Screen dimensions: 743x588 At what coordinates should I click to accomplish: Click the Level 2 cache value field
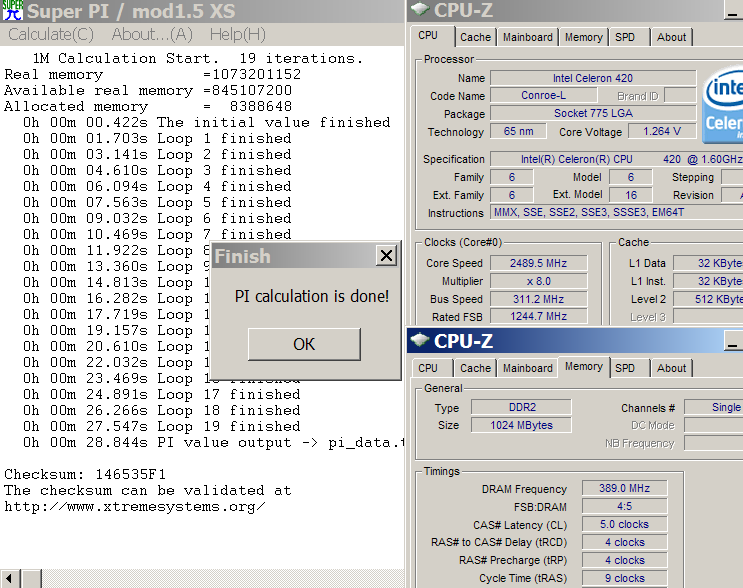[708, 299]
